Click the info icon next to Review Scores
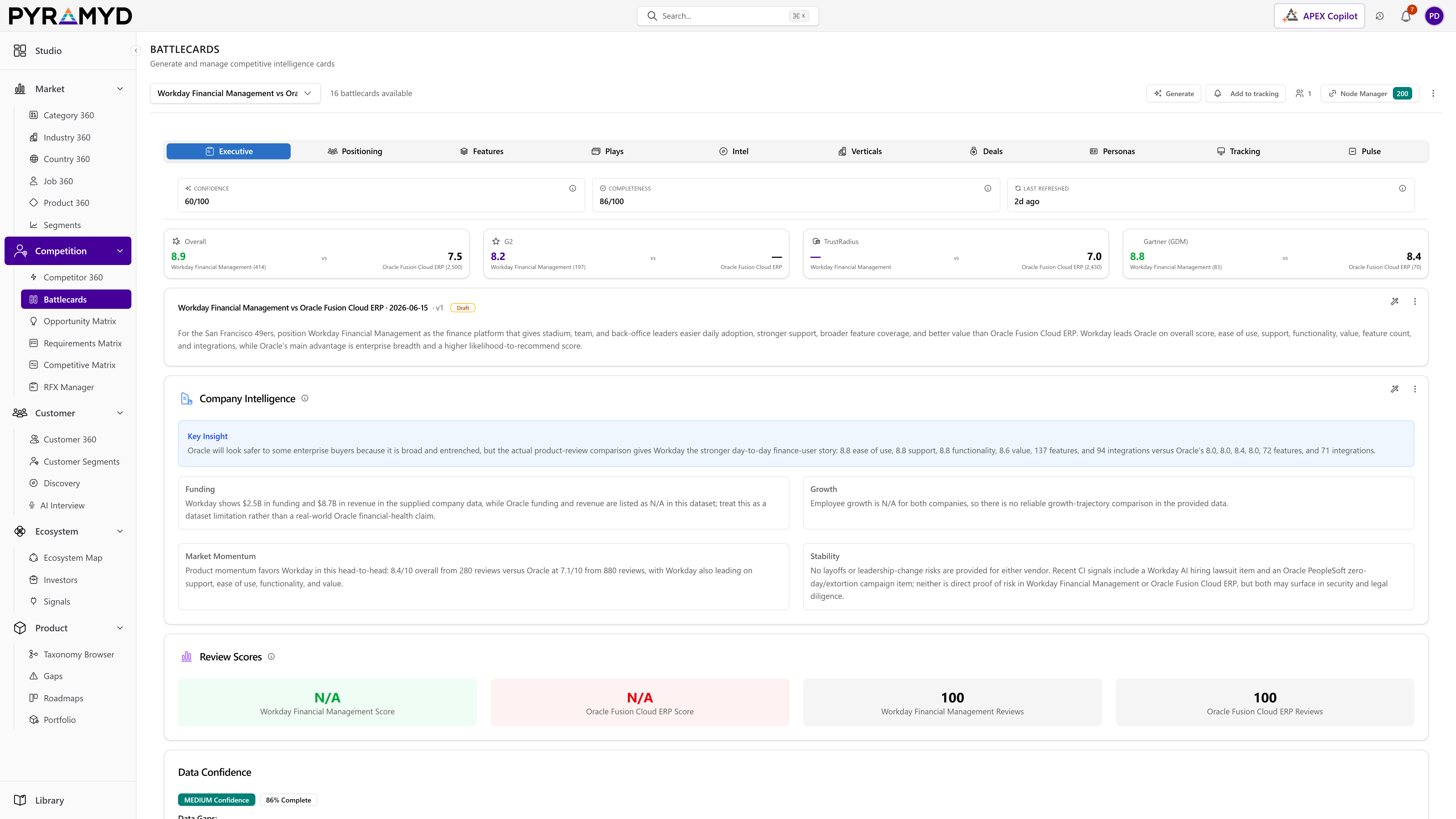Image resolution: width=1456 pixels, height=819 pixels. (271, 656)
